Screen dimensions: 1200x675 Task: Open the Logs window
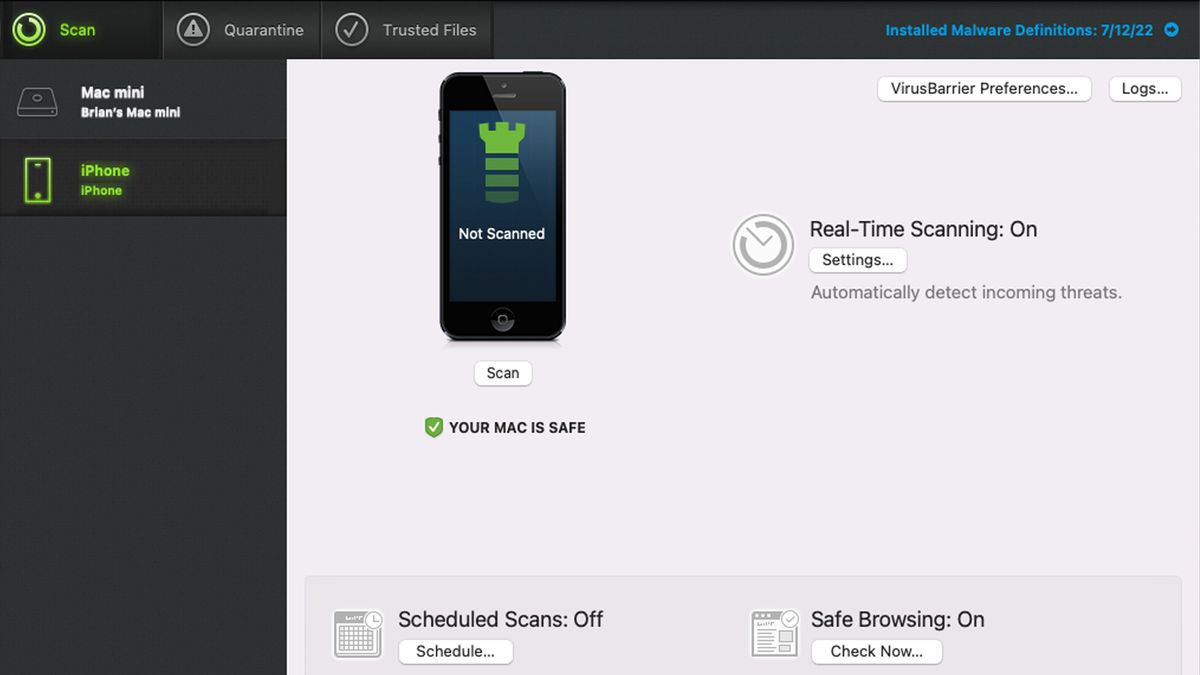point(1145,89)
